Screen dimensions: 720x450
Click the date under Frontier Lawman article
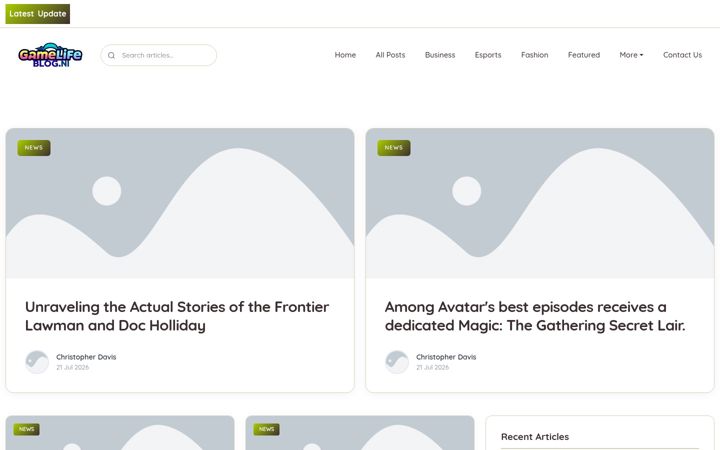point(73,367)
